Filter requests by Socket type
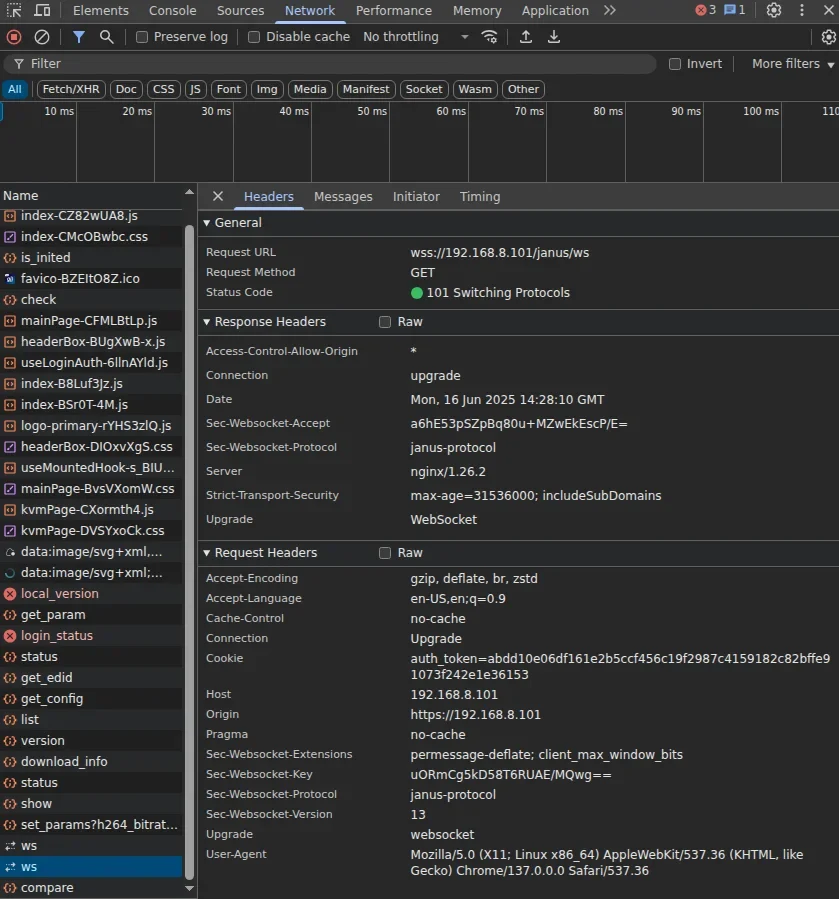The height and width of the screenshot is (899, 839). 424,89
